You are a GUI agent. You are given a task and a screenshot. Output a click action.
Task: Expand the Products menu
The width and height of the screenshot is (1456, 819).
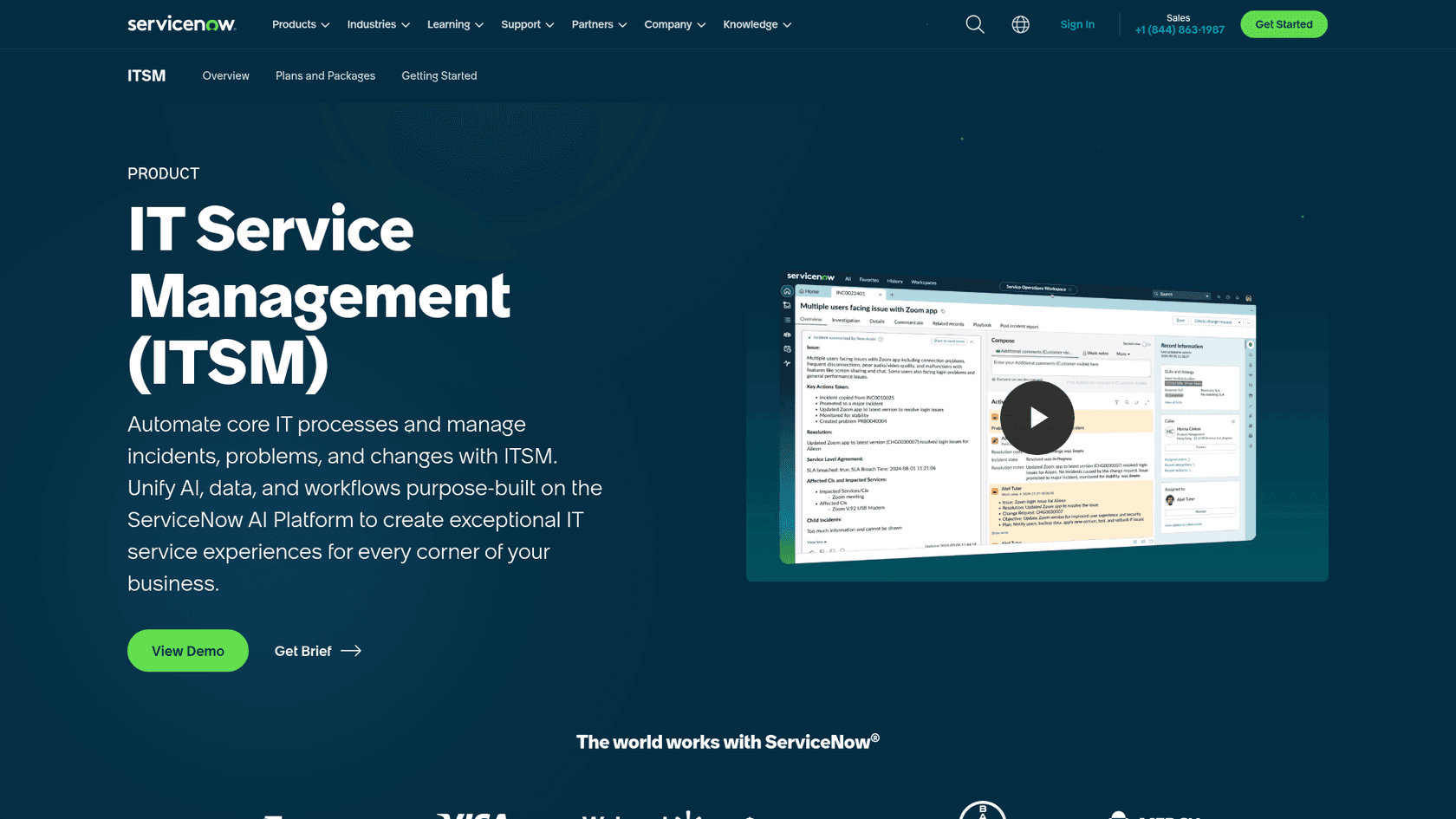[x=301, y=24]
